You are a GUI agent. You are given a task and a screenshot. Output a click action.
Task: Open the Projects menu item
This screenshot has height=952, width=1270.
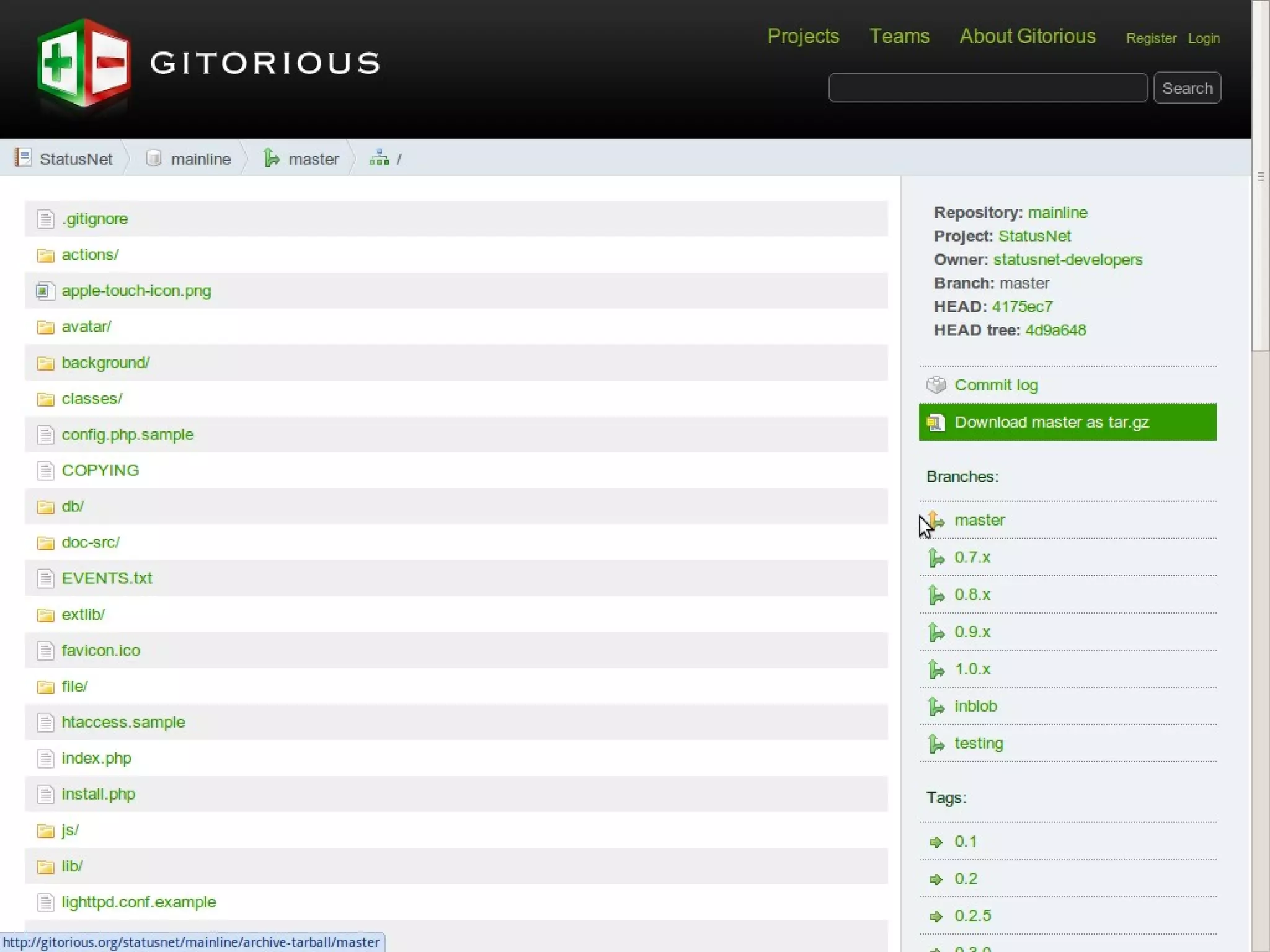803,36
